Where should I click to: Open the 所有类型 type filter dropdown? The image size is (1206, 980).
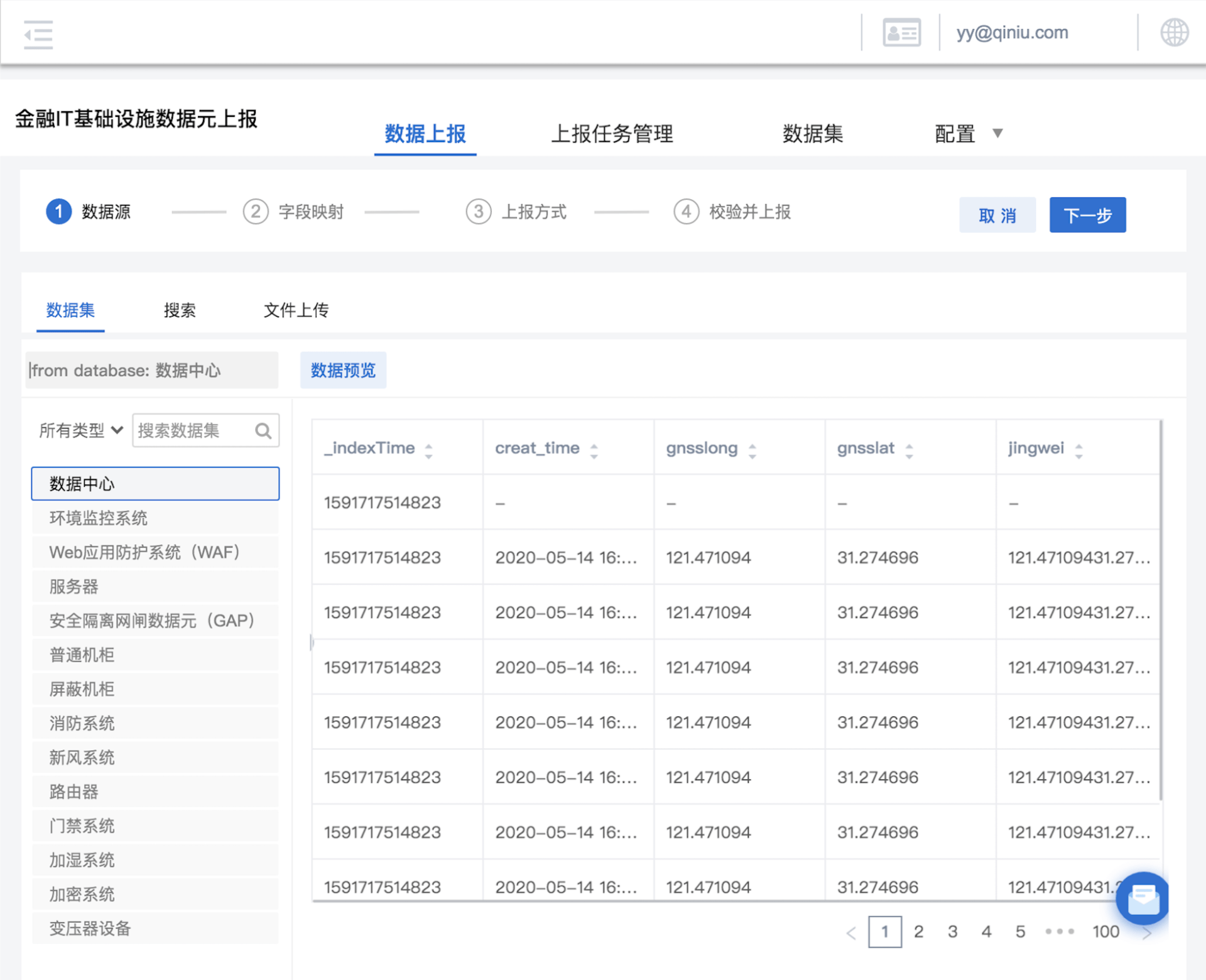point(79,430)
